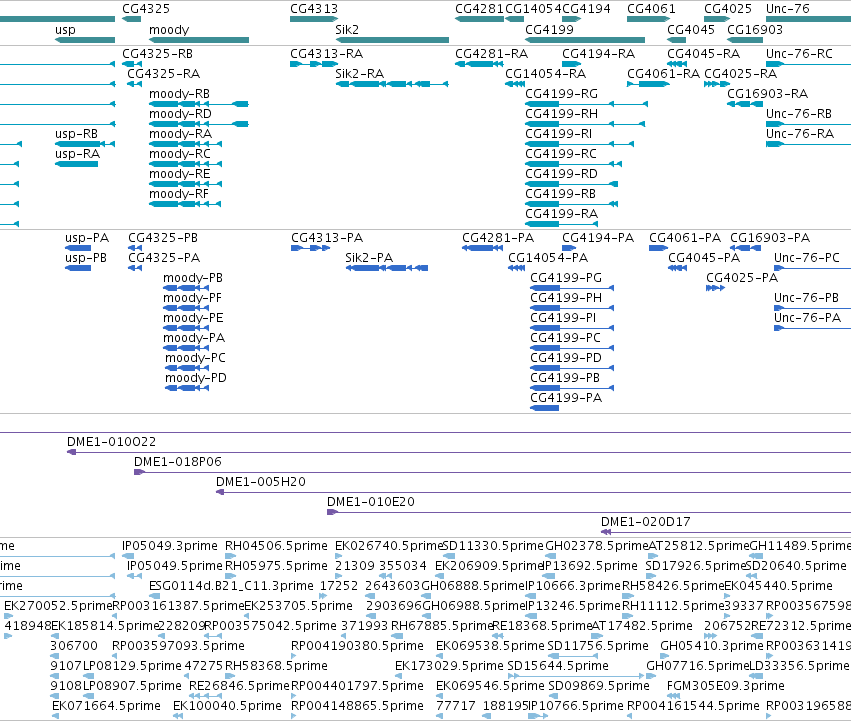
Task: Select the CG4045 gene label
Action: tap(691, 30)
